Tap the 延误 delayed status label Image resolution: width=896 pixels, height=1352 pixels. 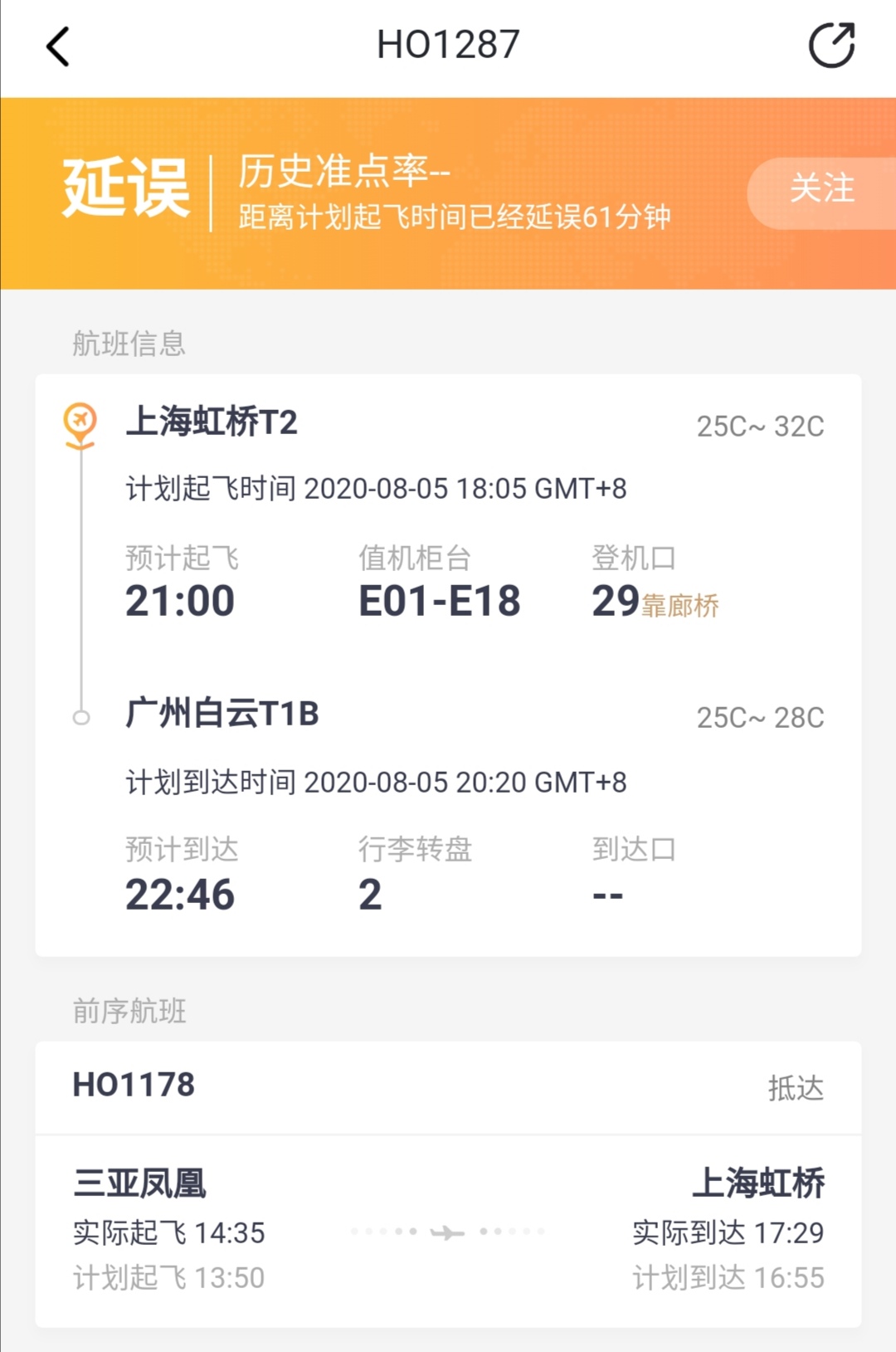coord(126,189)
